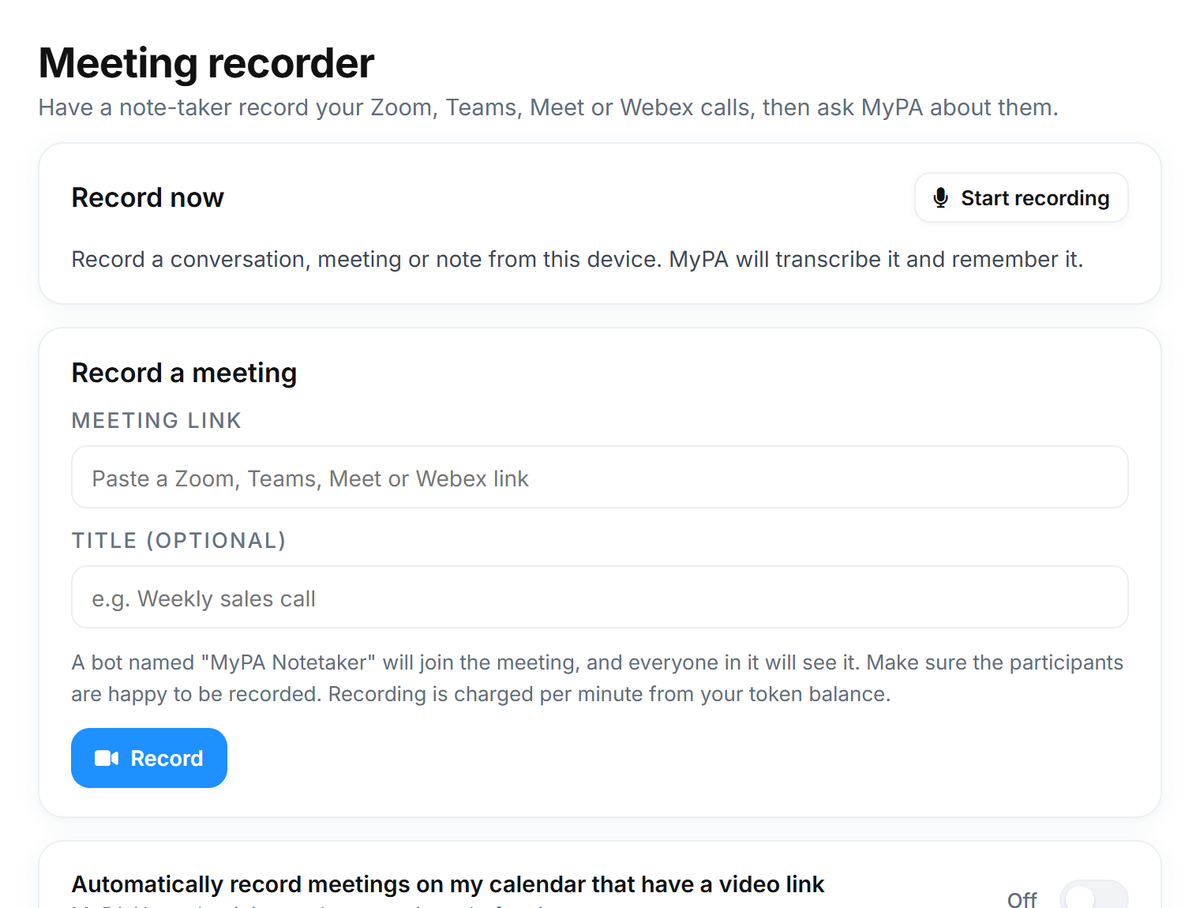The width and height of the screenshot is (1200, 908).
Task: Click the Meeting recorder page heading
Action: pyautogui.click(x=206, y=63)
